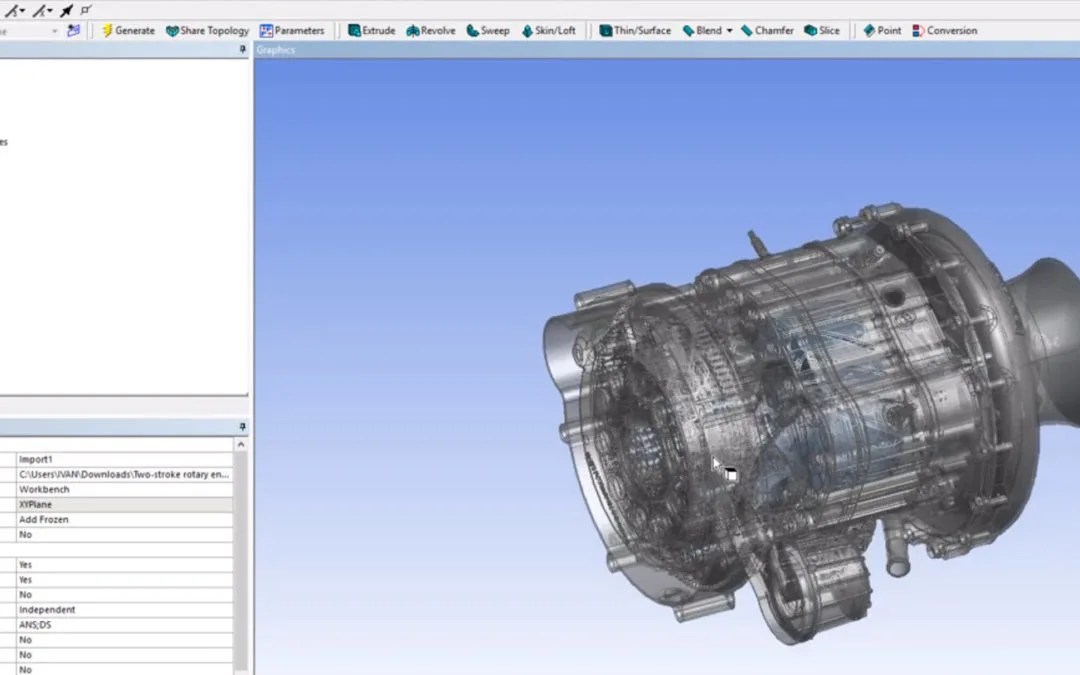Click the No cell directly below Add Frozen
Screen dimensions: 1080x675
(x=125, y=535)
